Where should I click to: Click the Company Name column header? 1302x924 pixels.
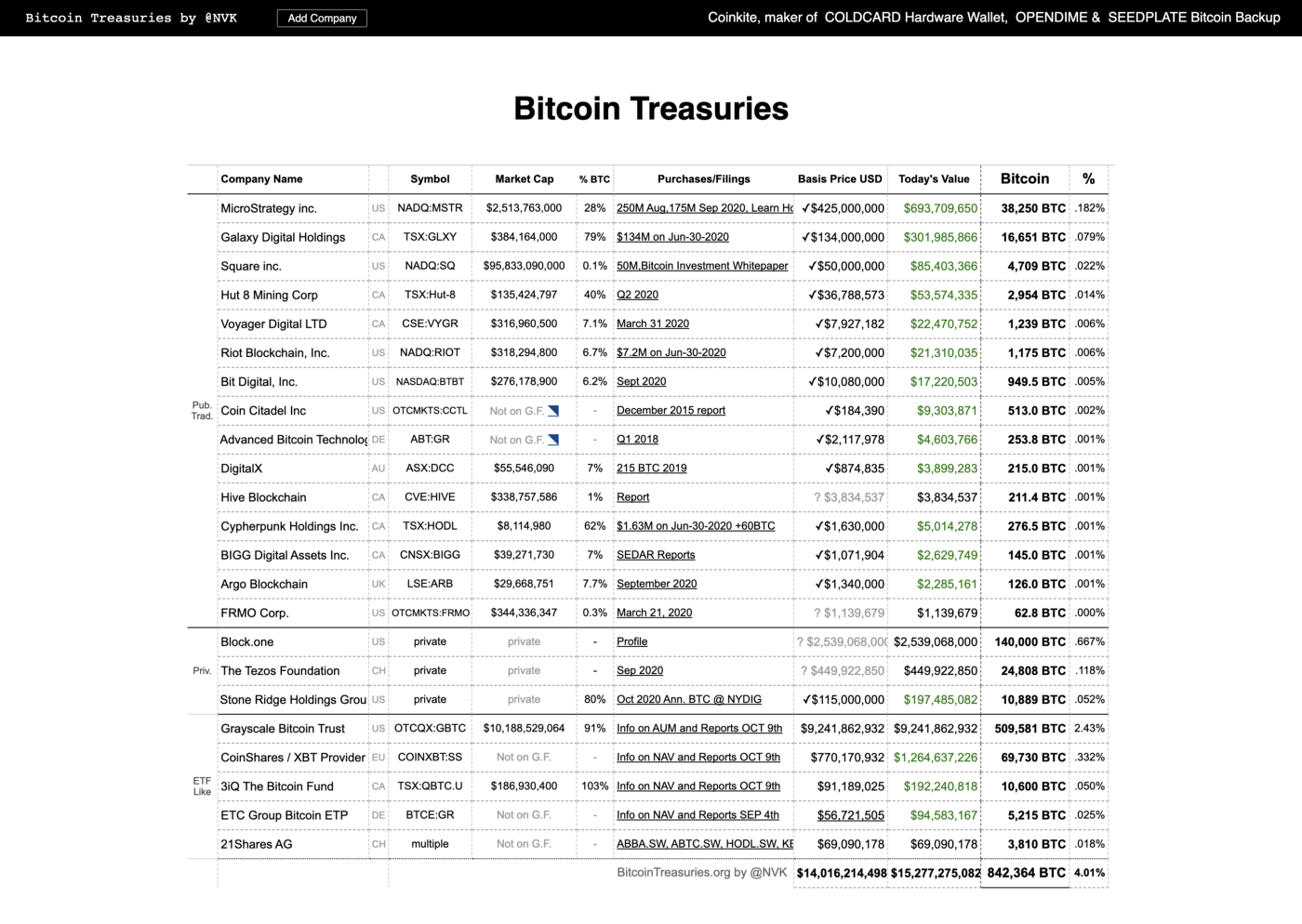tap(261, 178)
